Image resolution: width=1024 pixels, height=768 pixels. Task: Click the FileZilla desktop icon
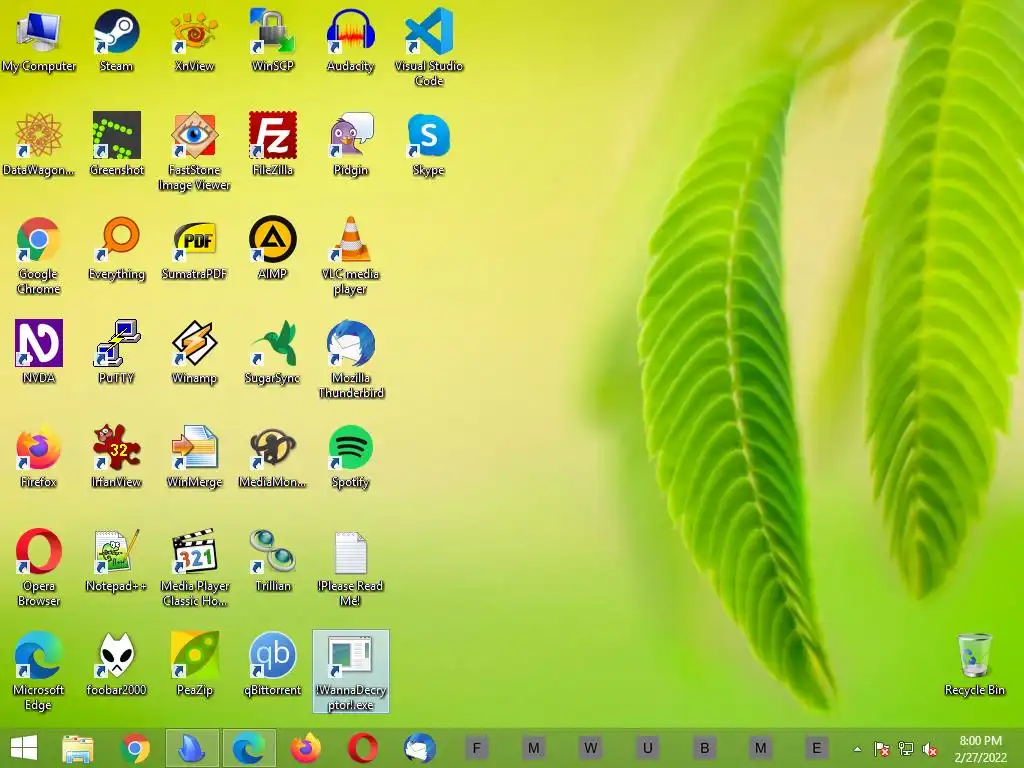pos(273,144)
